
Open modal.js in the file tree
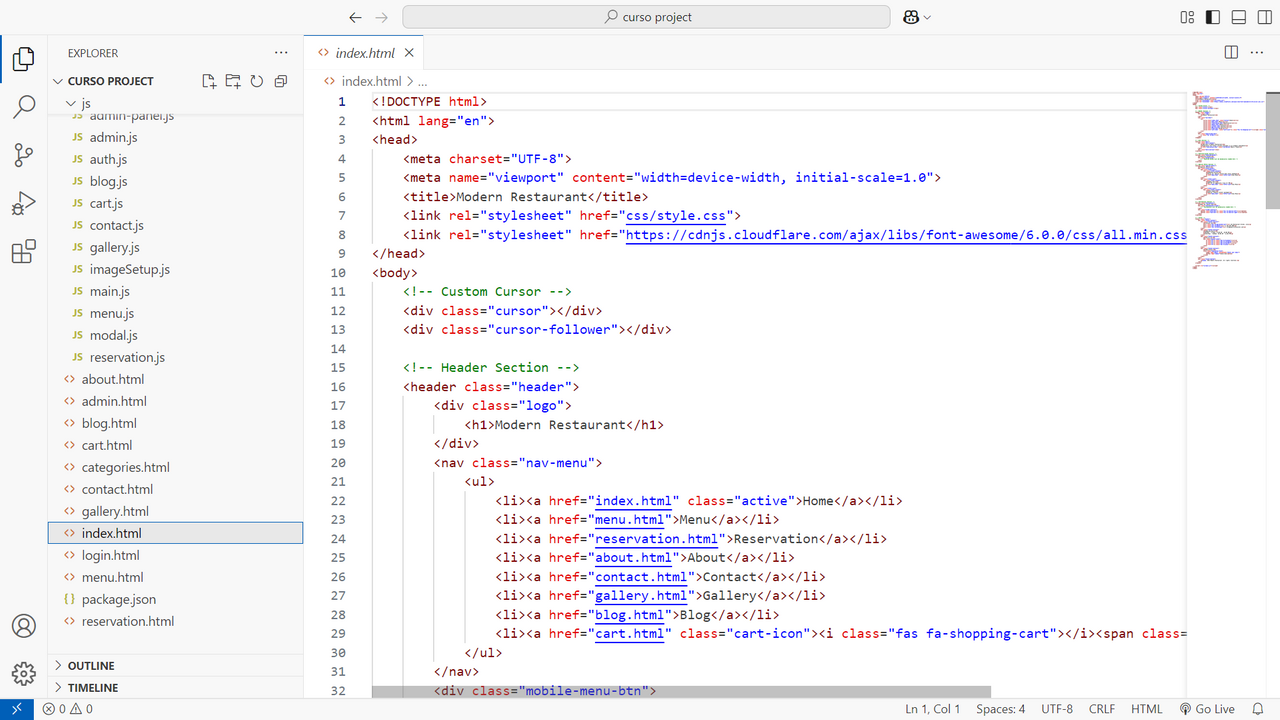(175, 335)
